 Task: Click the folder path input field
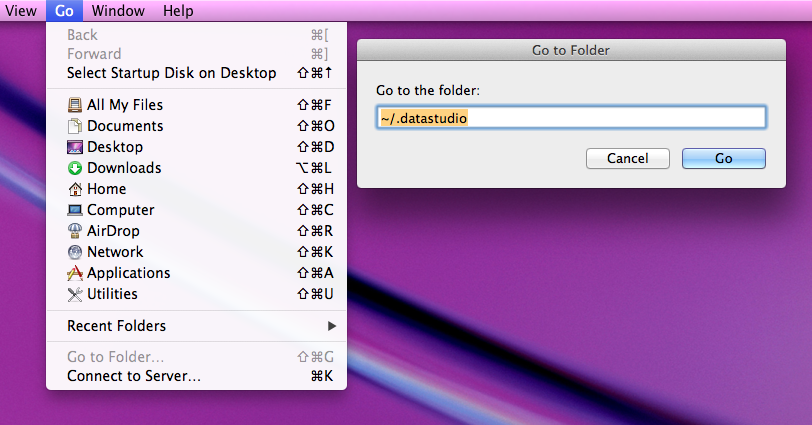click(x=571, y=118)
